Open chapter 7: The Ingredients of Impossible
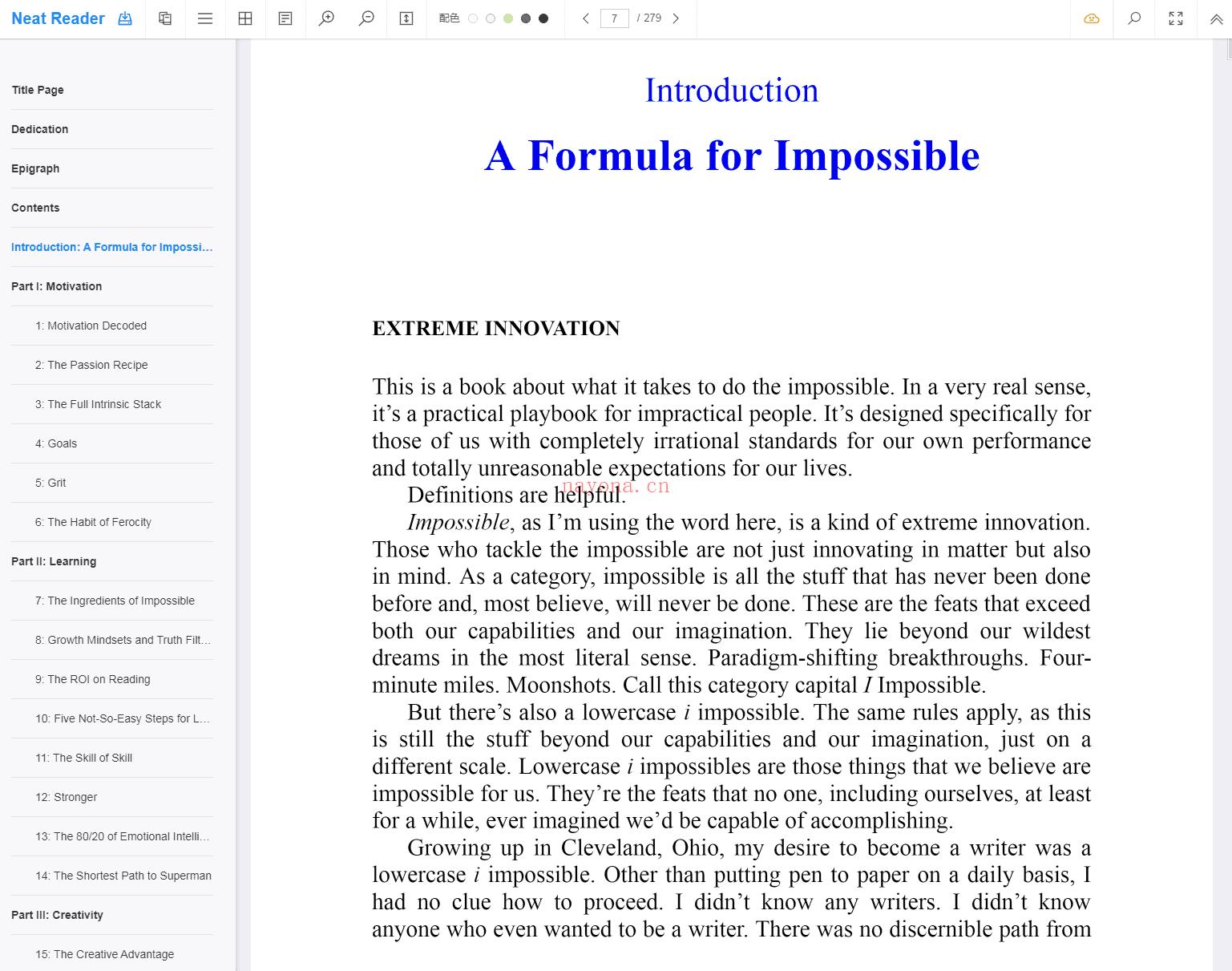Viewport: 1232px width, 971px height. (112, 601)
